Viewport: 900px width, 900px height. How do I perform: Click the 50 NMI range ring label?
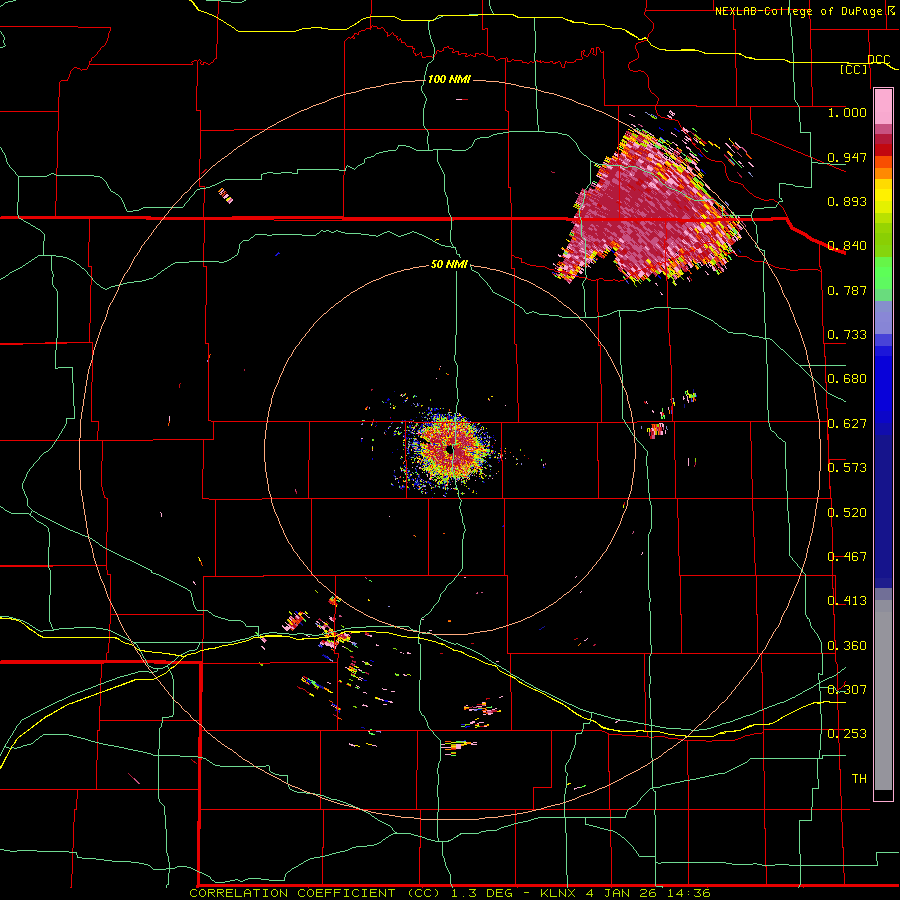(x=449, y=265)
